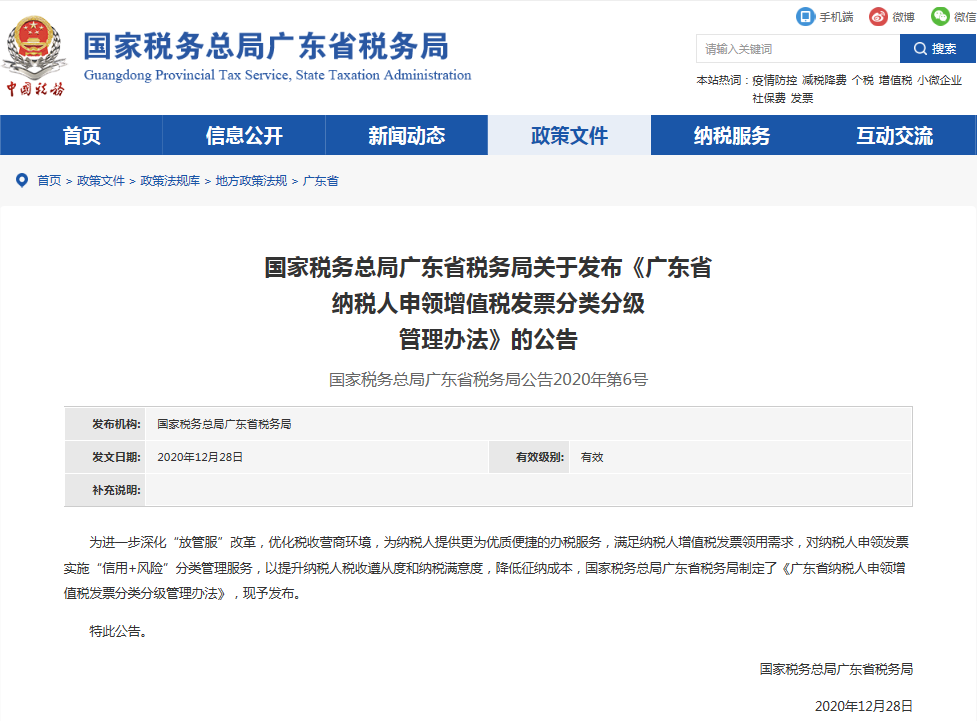Open the 新闻动态 navigation tab
Screen dimensions: 977x721
[x=407, y=135]
